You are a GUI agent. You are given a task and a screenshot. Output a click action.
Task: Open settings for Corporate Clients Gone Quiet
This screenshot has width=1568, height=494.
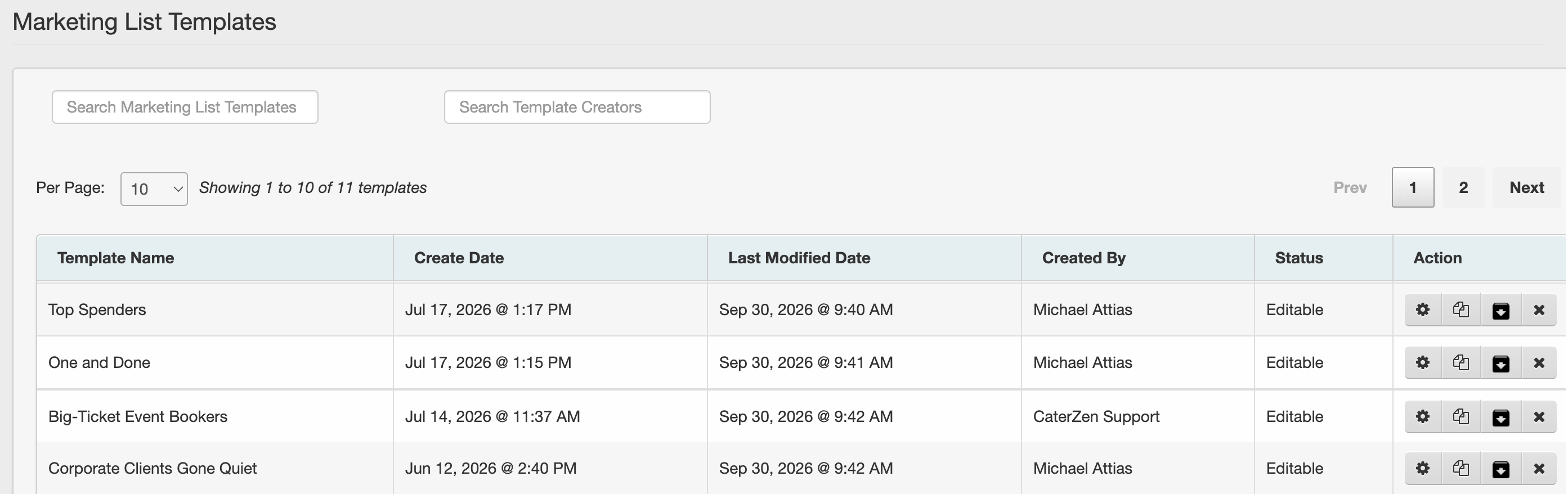pyautogui.click(x=1423, y=469)
